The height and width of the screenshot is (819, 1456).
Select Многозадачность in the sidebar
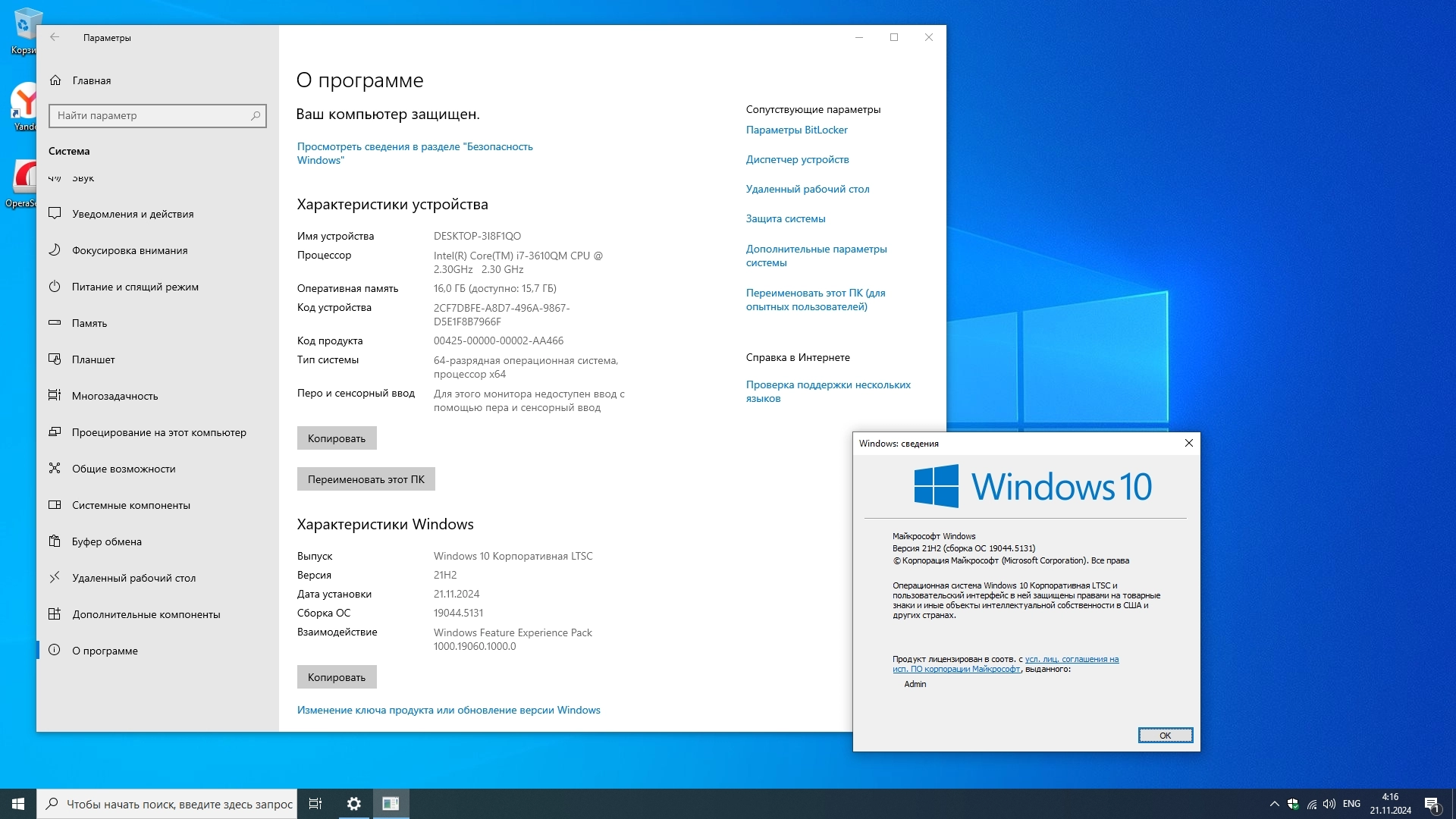pos(115,396)
